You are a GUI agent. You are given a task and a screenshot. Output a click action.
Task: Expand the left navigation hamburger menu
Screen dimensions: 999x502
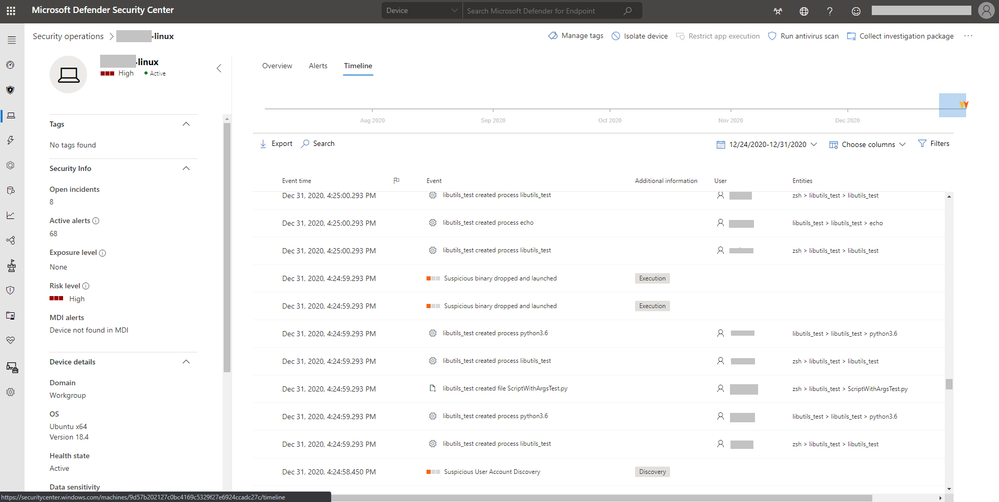(11, 40)
